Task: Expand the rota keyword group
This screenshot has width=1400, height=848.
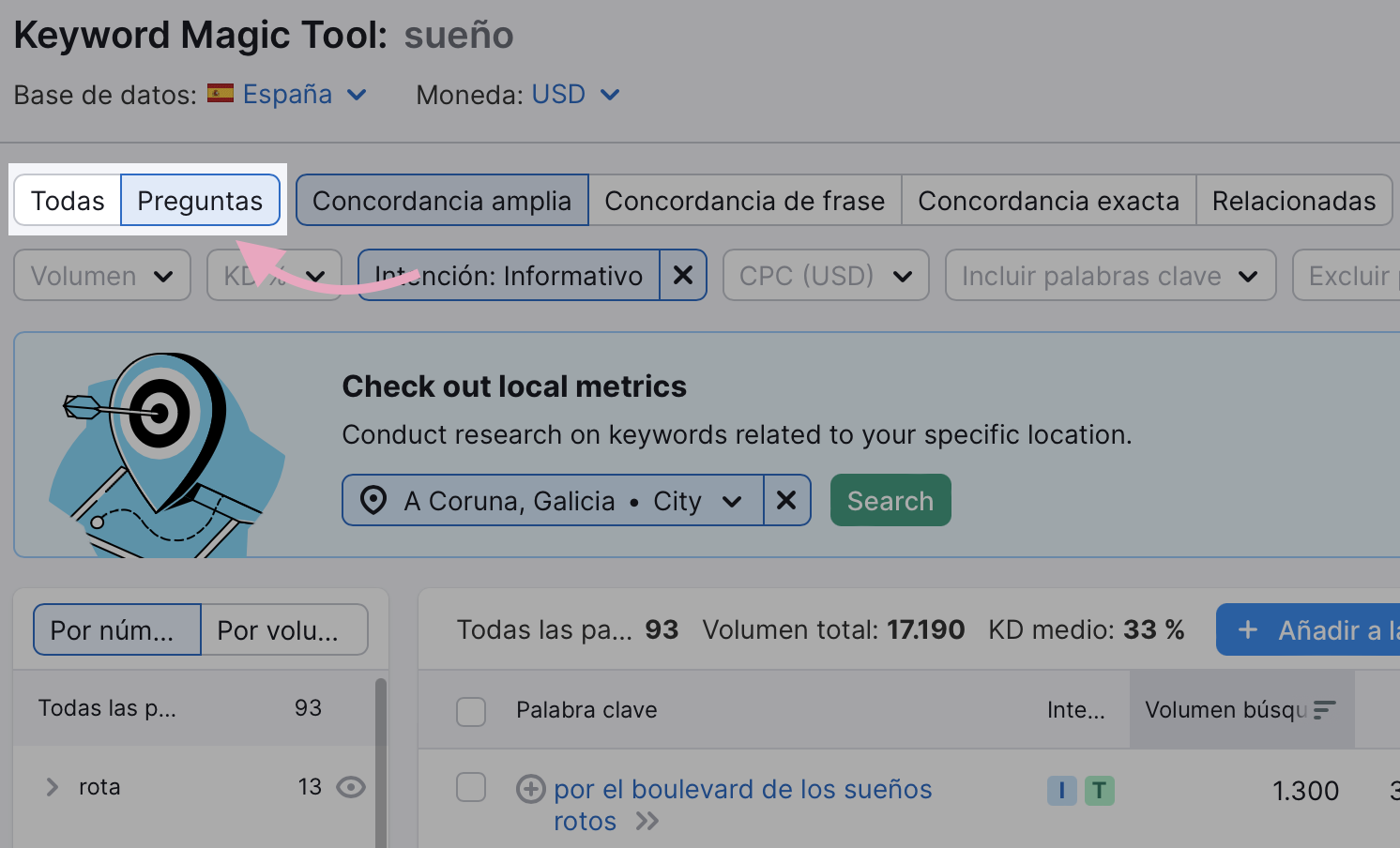Action: pos(53,787)
